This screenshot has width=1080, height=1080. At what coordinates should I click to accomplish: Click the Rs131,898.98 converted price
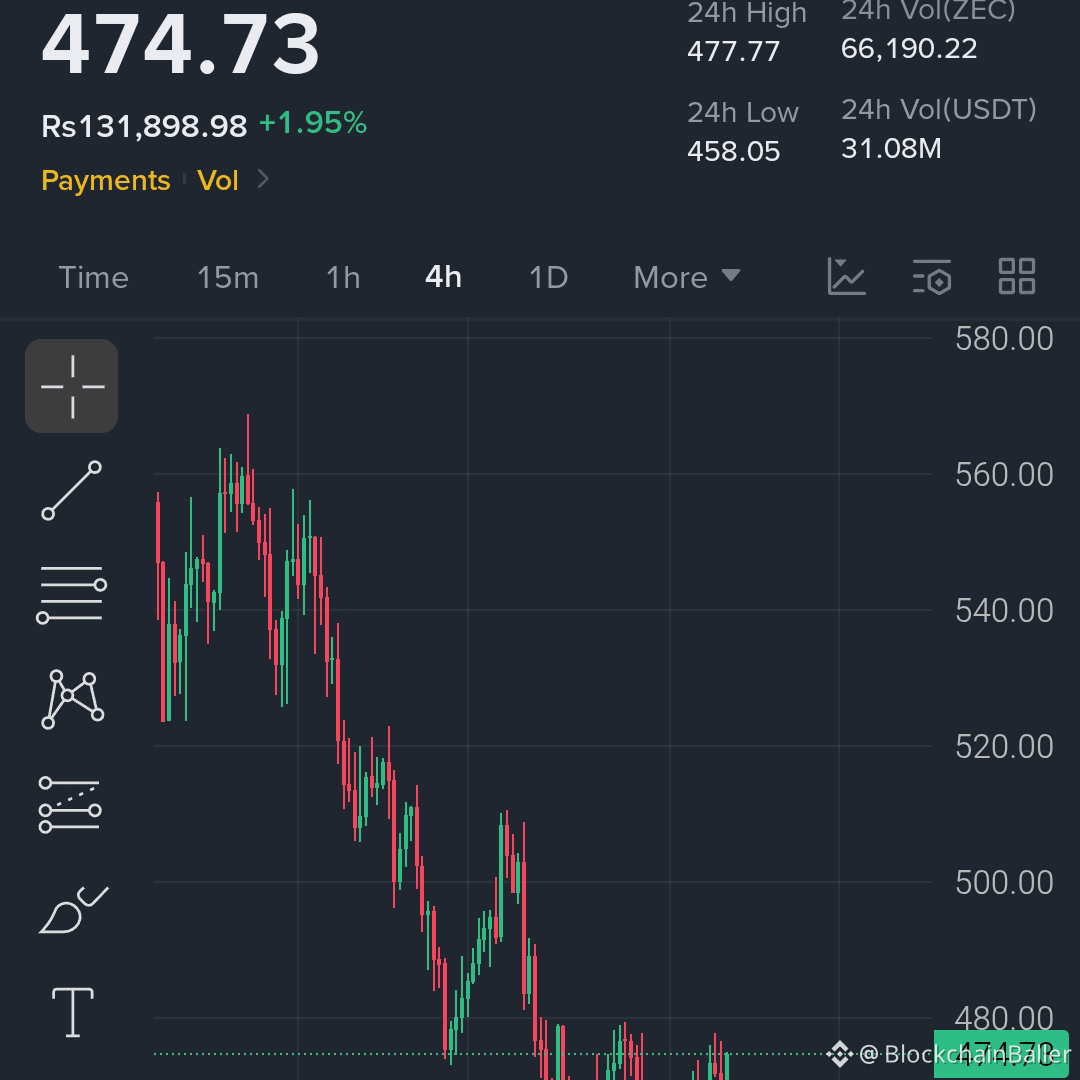(144, 126)
